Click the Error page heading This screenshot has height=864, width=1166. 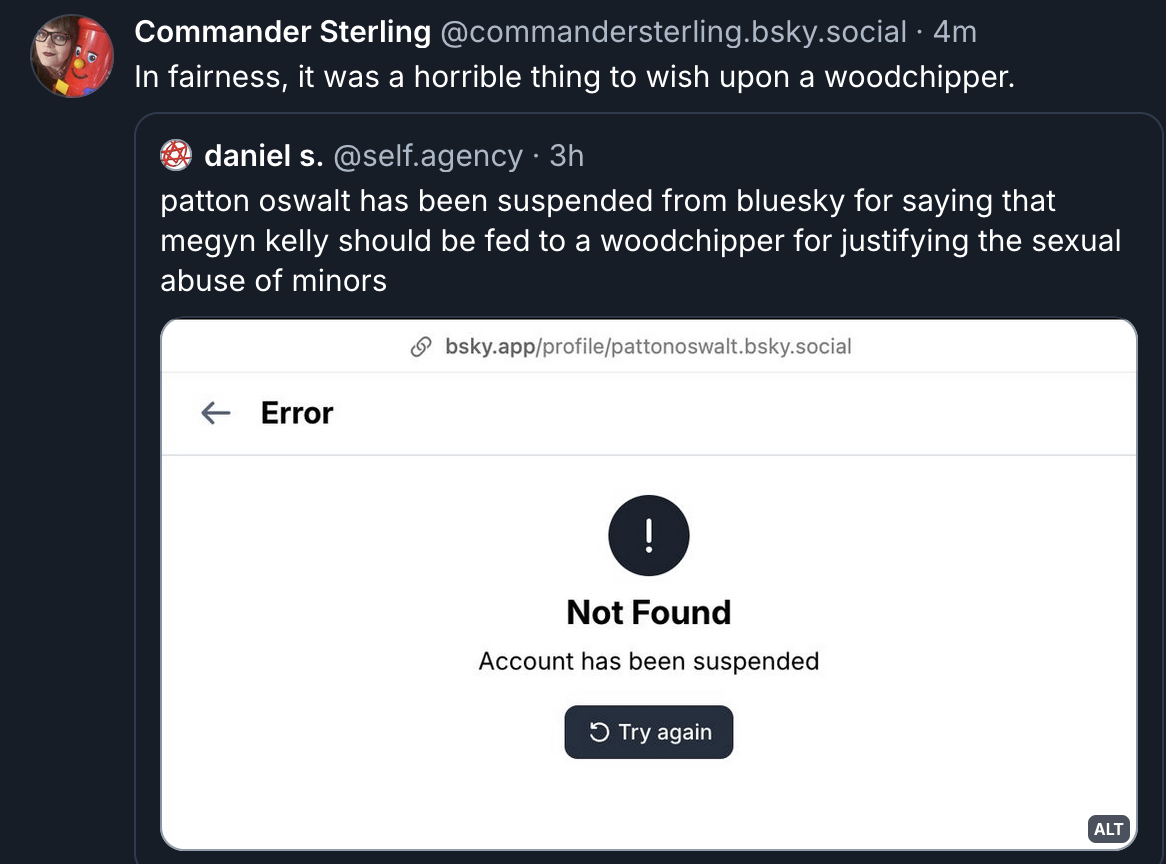tap(297, 413)
